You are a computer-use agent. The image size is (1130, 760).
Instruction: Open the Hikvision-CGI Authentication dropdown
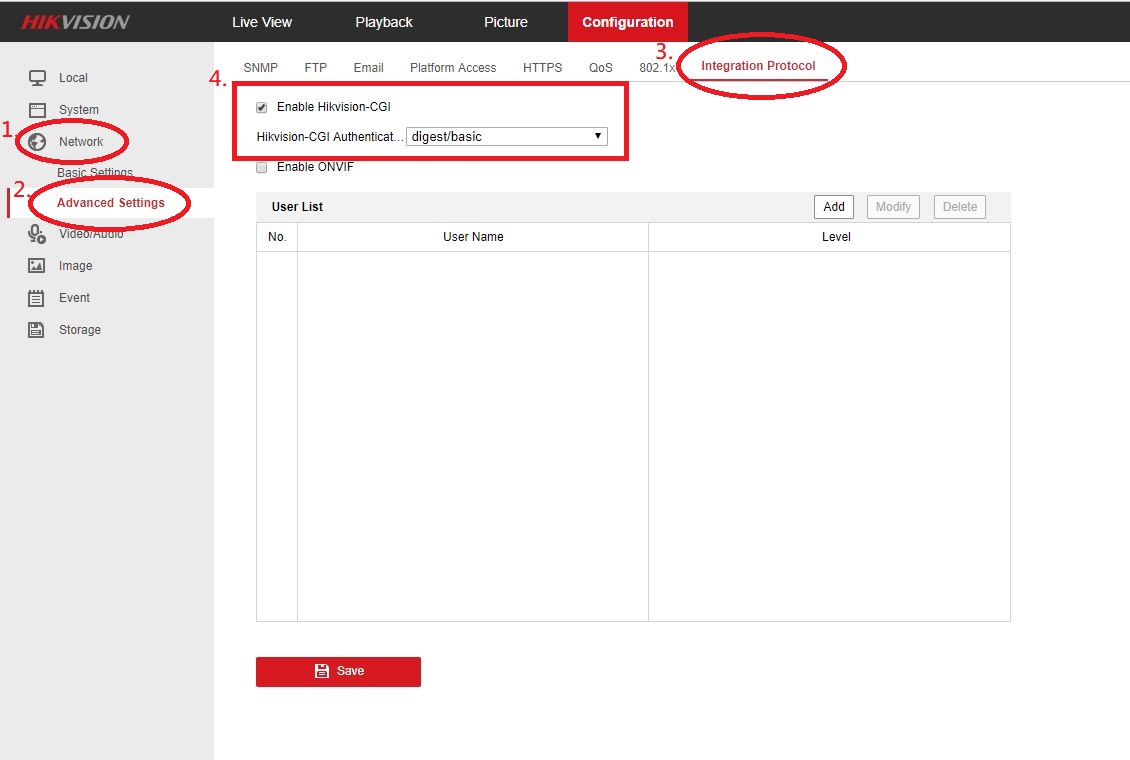pyautogui.click(x=507, y=136)
